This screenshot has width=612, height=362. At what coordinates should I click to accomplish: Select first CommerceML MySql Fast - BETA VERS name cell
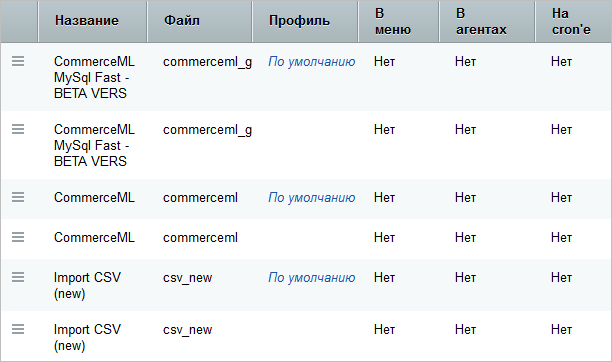(94, 77)
